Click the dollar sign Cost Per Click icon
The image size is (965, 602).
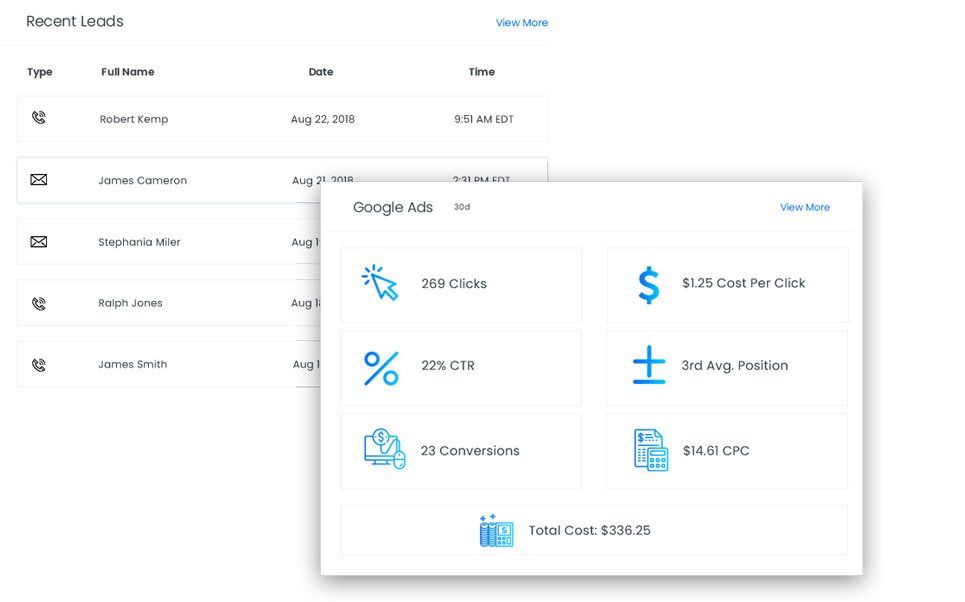pos(649,285)
